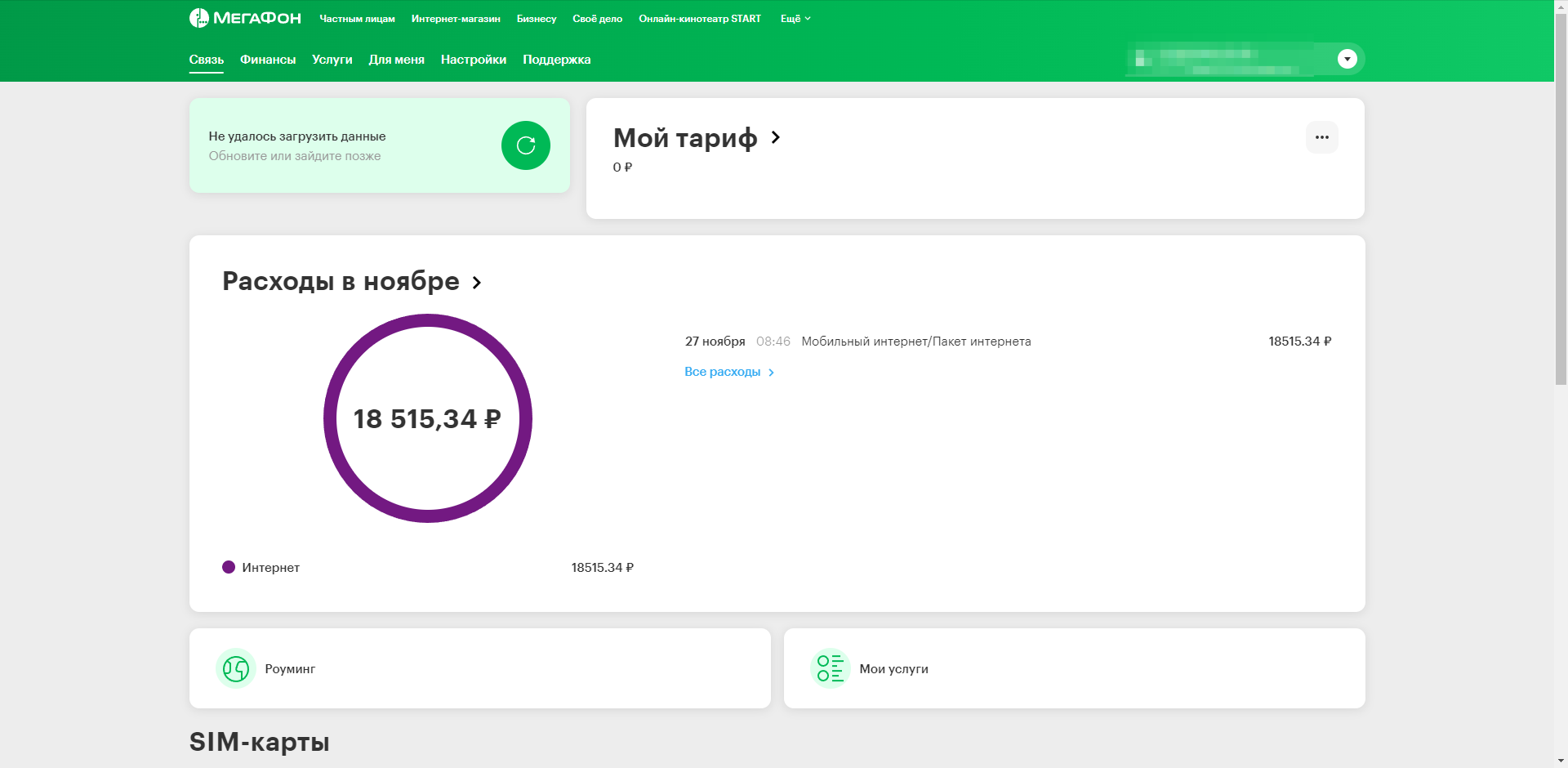Click the Мой тариф heading
Viewport: 1568px width, 768px height.
coord(685,138)
